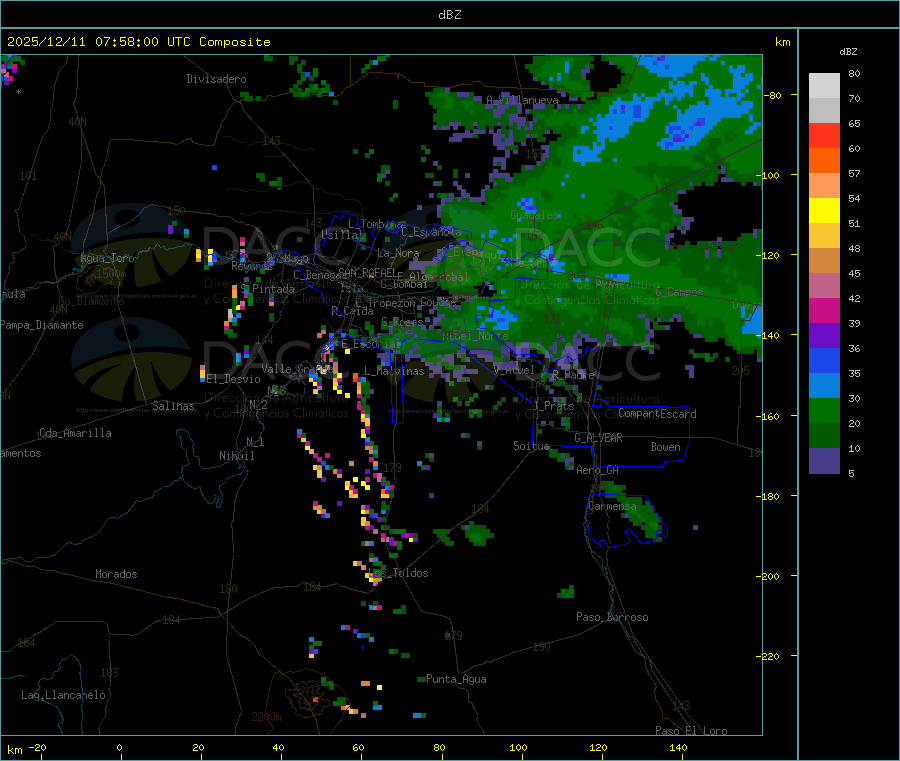
Task: Click the Agua_Toro place label
Action: (107, 258)
